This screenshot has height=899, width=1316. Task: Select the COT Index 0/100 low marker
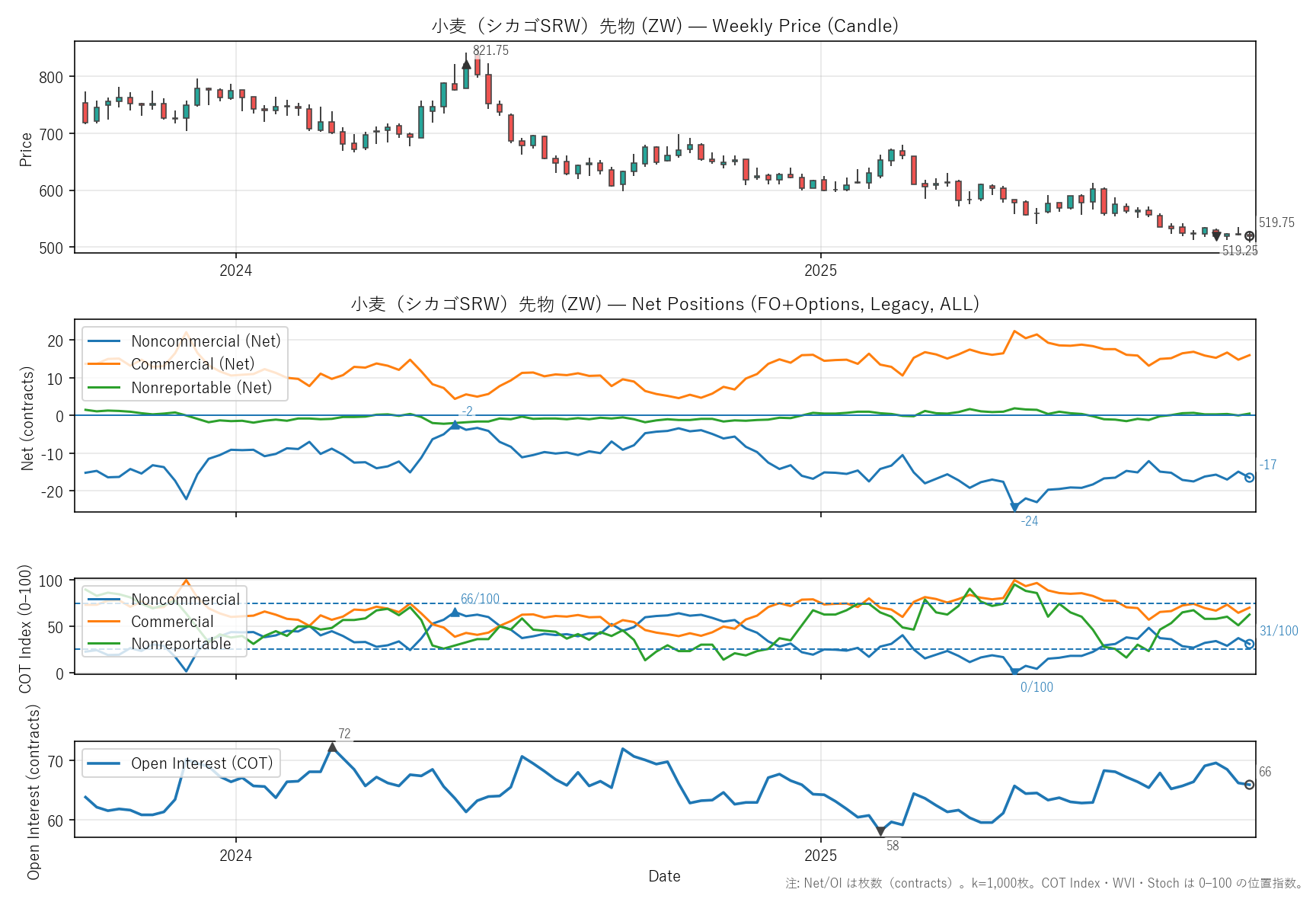click(x=1014, y=672)
